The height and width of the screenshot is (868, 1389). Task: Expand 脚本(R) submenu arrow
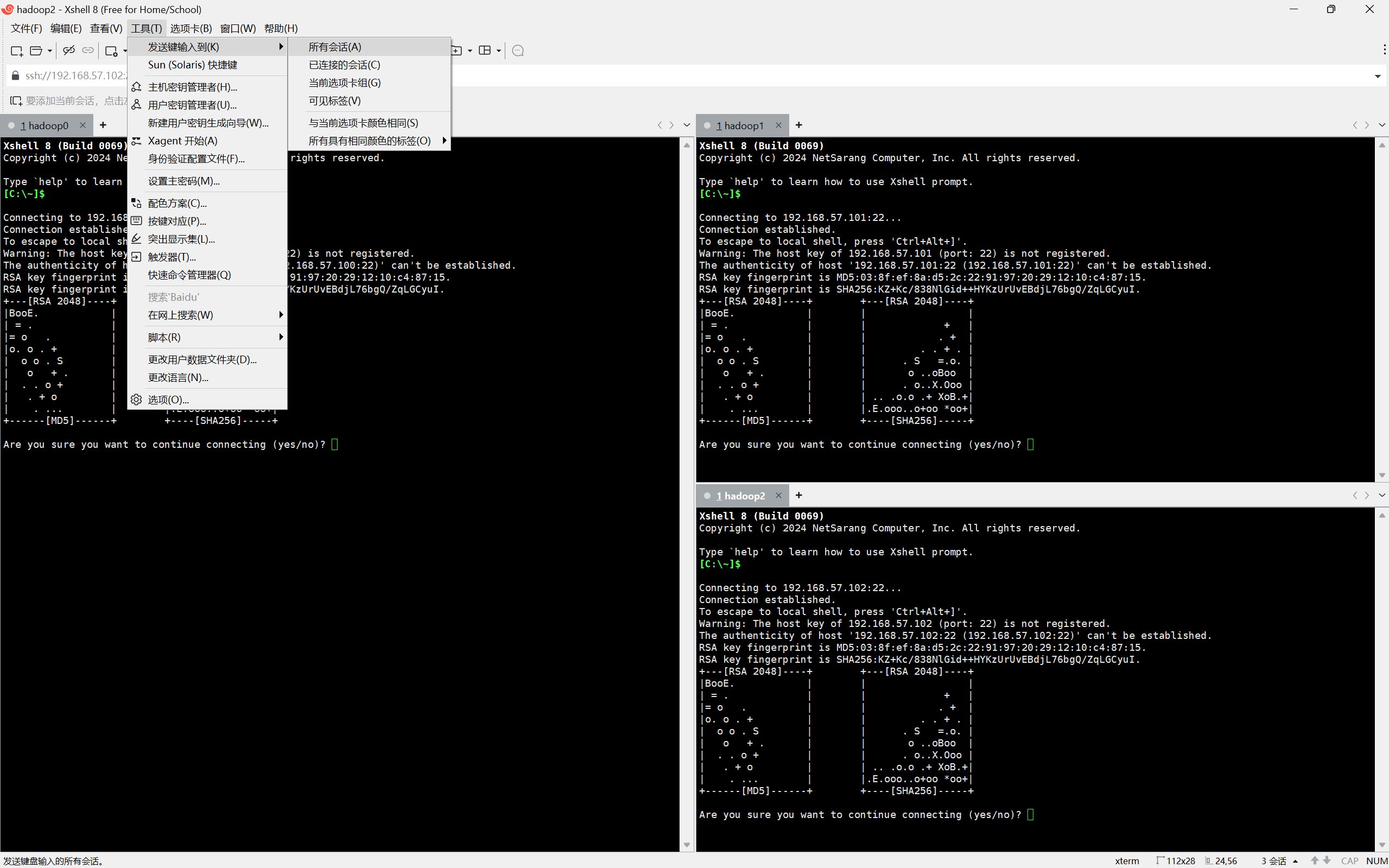click(x=281, y=337)
